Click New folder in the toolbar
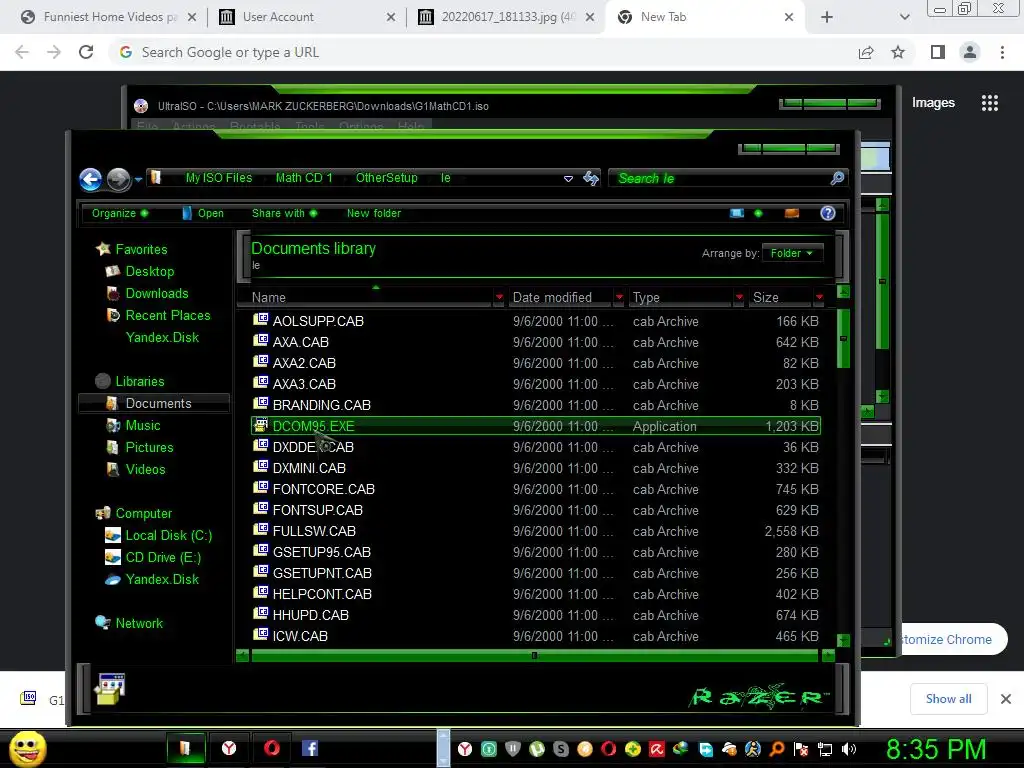Image resolution: width=1024 pixels, height=768 pixels. click(x=374, y=214)
